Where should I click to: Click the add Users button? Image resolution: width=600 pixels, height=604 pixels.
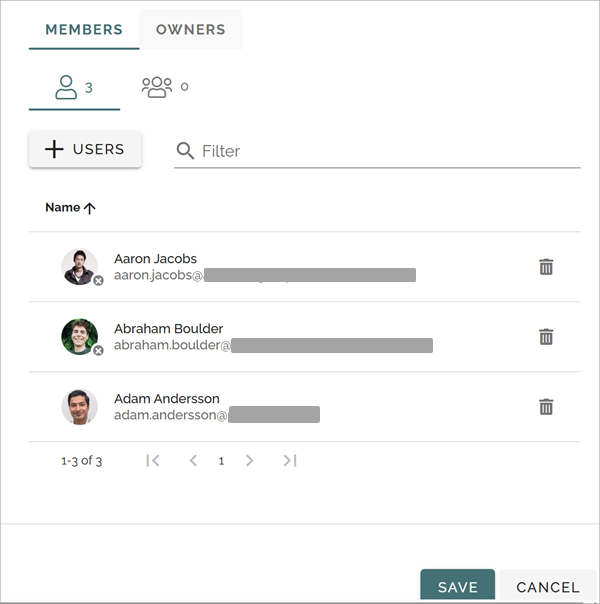coord(85,149)
